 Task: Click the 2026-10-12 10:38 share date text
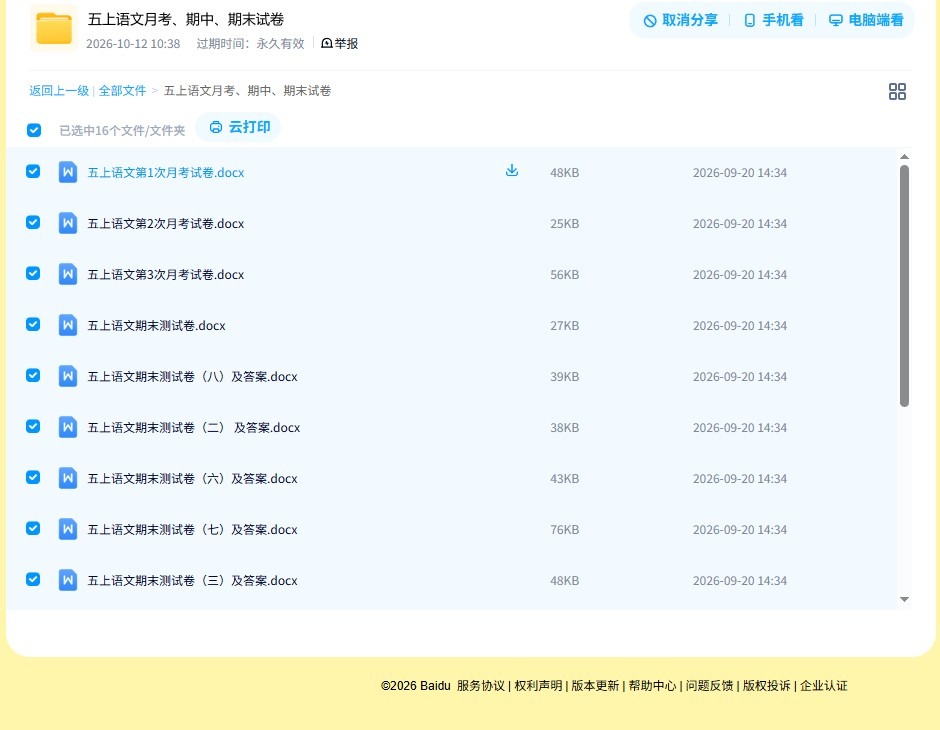(x=133, y=44)
